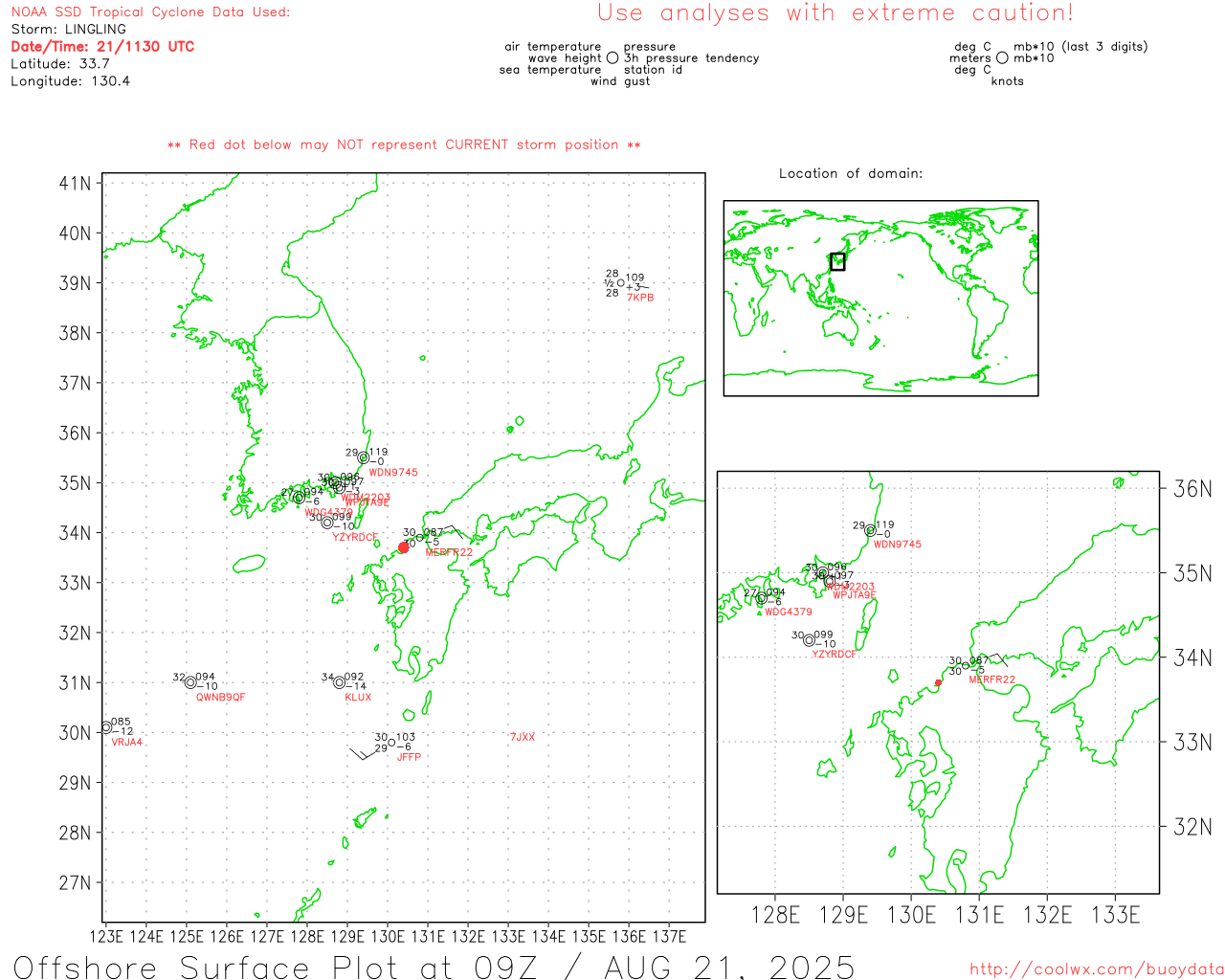Screen dimensions: 1225x980
Task: Click the 30N latitude axis label
Action: pos(75,733)
